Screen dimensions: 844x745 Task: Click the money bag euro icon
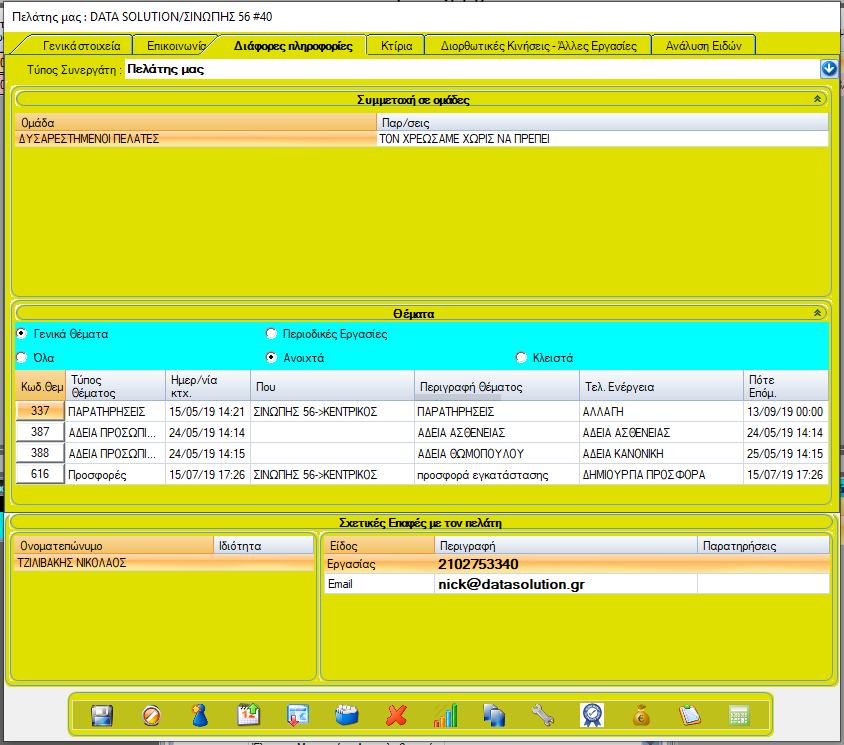(x=642, y=715)
